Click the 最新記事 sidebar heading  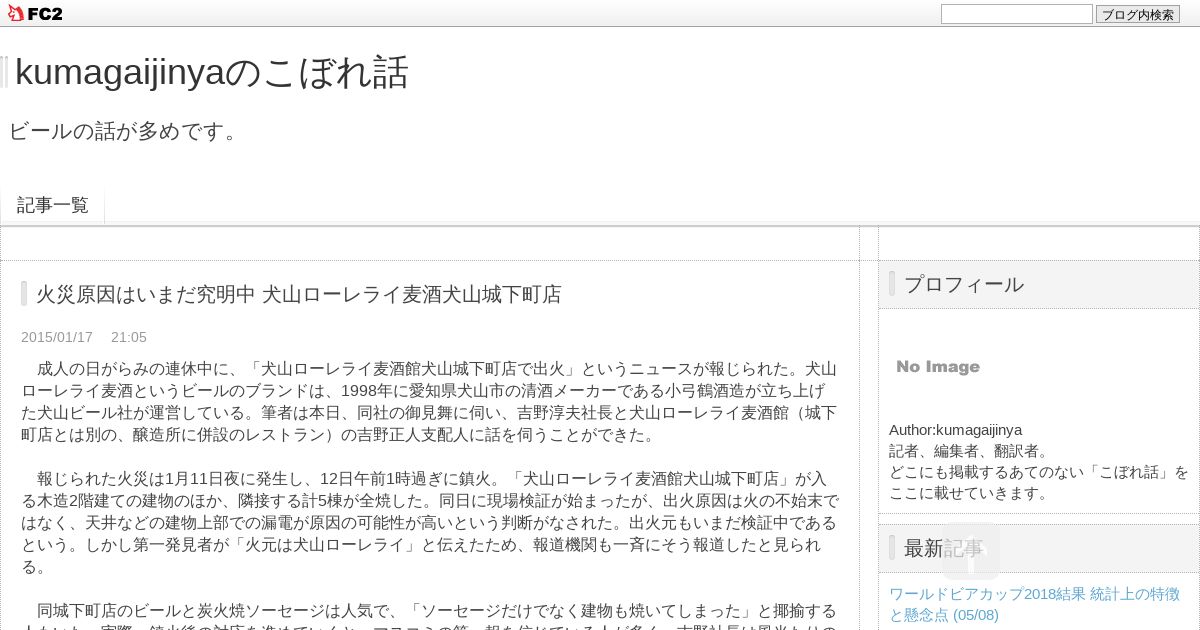[944, 548]
